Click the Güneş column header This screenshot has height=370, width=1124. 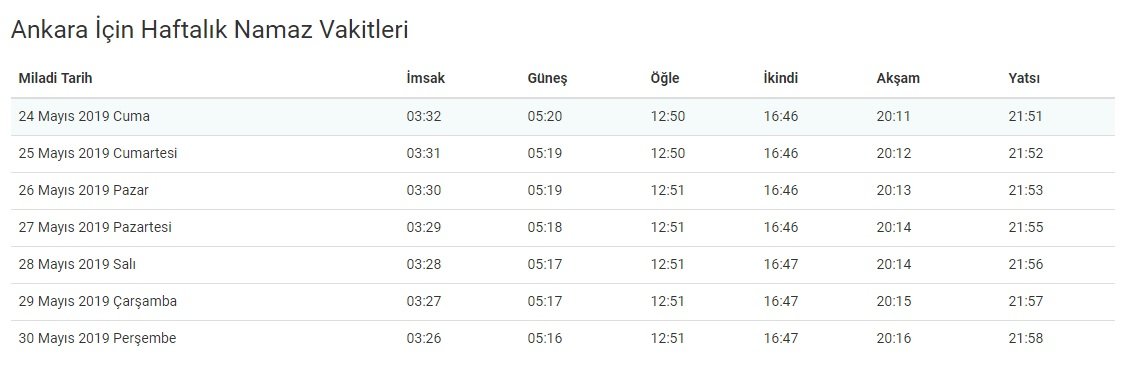click(x=547, y=79)
